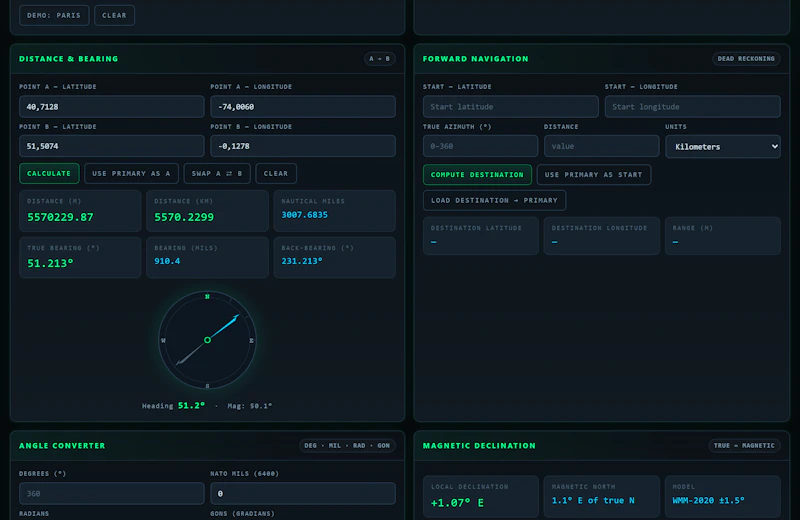
Task: Click the Clear button beside Demo: Paris
Action: coord(114,15)
